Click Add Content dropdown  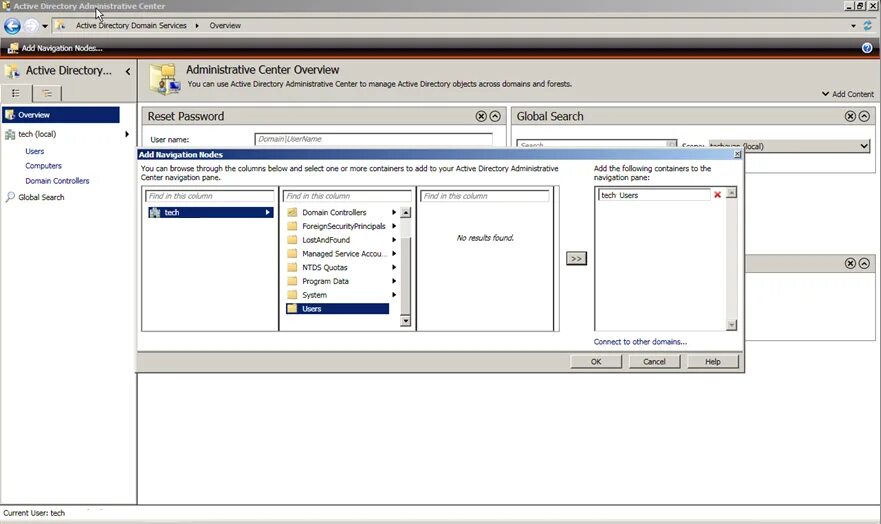click(x=848, y=94)
